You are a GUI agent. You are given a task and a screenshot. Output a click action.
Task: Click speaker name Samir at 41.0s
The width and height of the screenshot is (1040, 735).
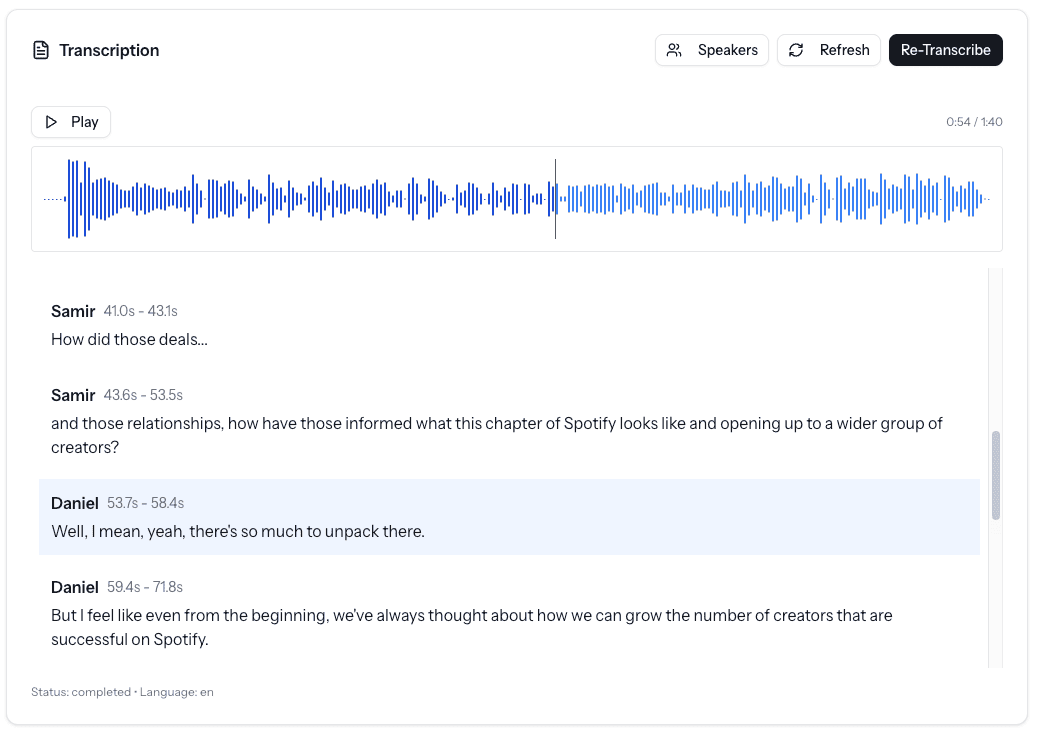[x=73, y=311]
